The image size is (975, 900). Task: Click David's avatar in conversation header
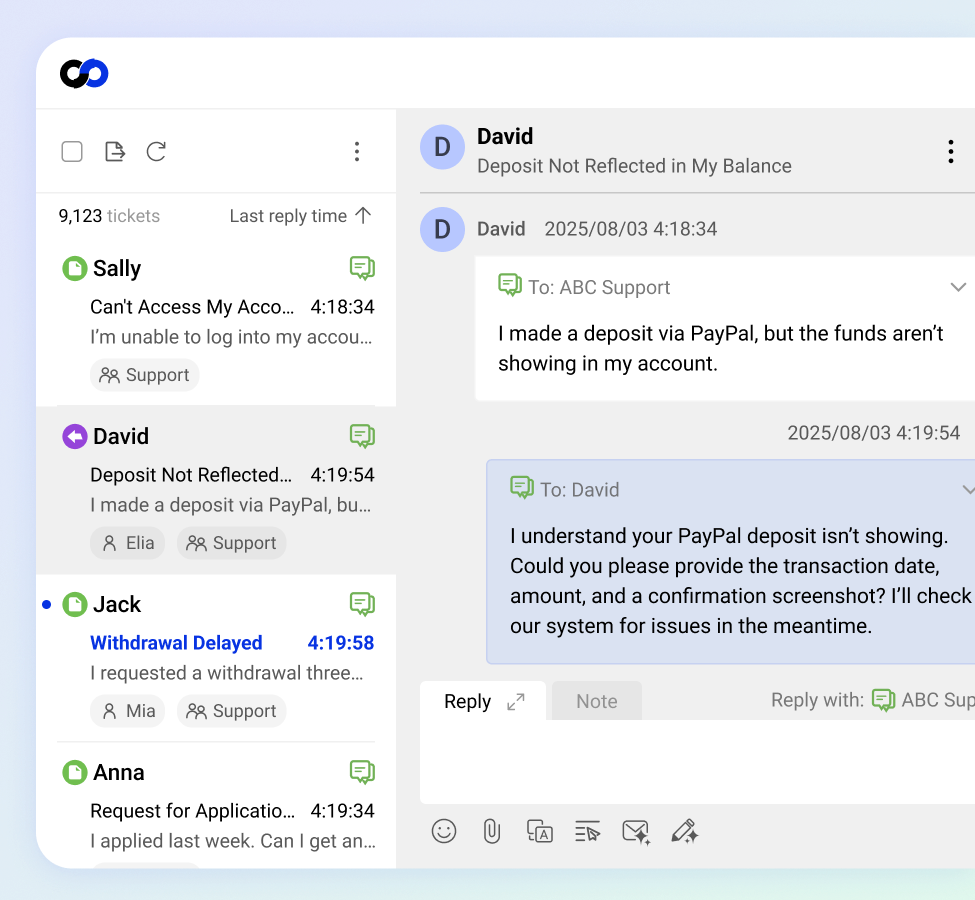(x=442, y=147)
